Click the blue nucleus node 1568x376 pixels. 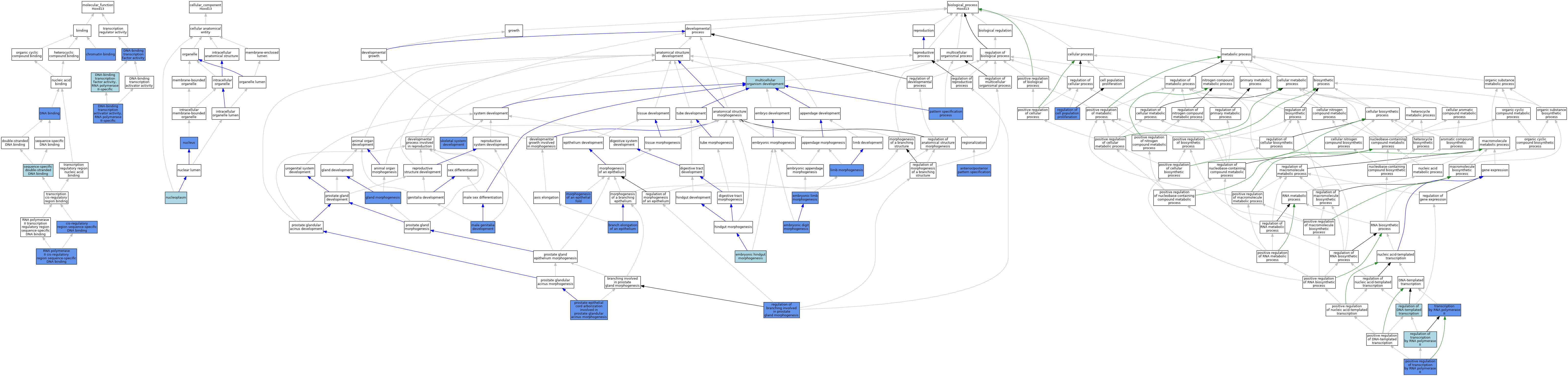click(x=189, y=143)
